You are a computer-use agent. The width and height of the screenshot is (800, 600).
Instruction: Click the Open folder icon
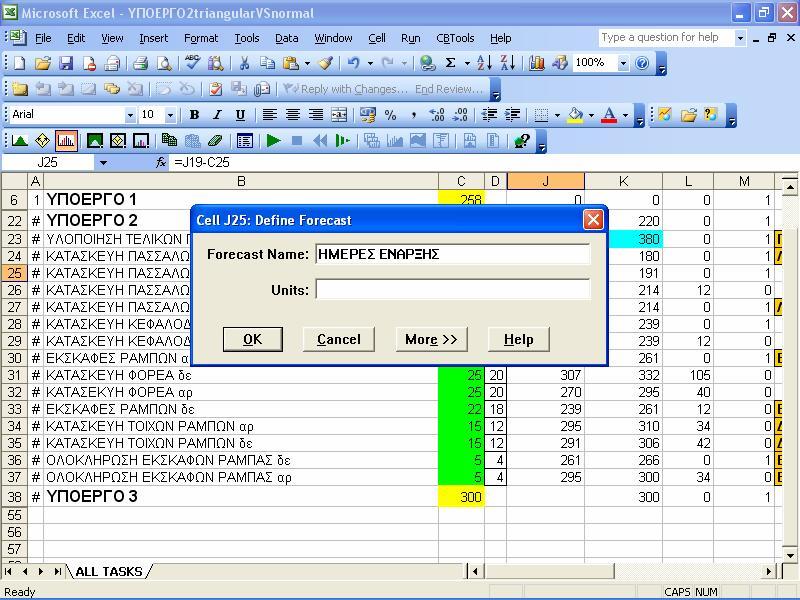(x=43, y=63)
